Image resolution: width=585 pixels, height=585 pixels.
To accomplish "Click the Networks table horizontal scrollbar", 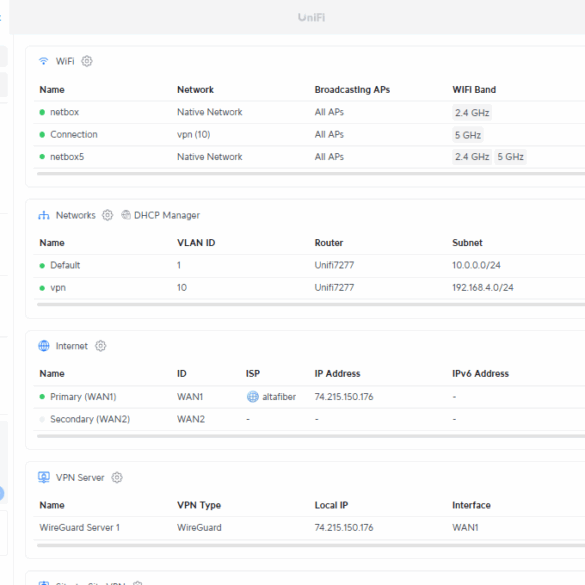I will (311, 304).
